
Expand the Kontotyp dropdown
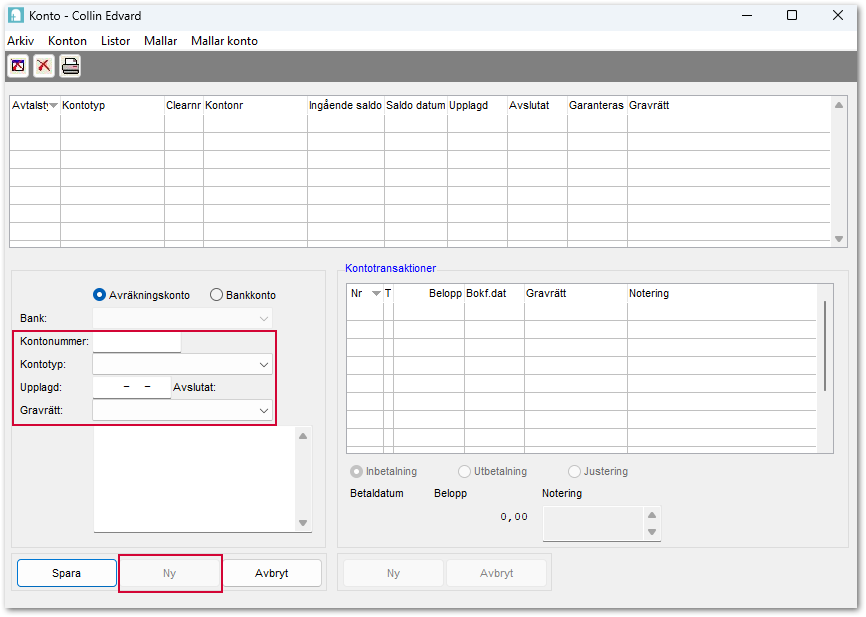tap(264, 365)
